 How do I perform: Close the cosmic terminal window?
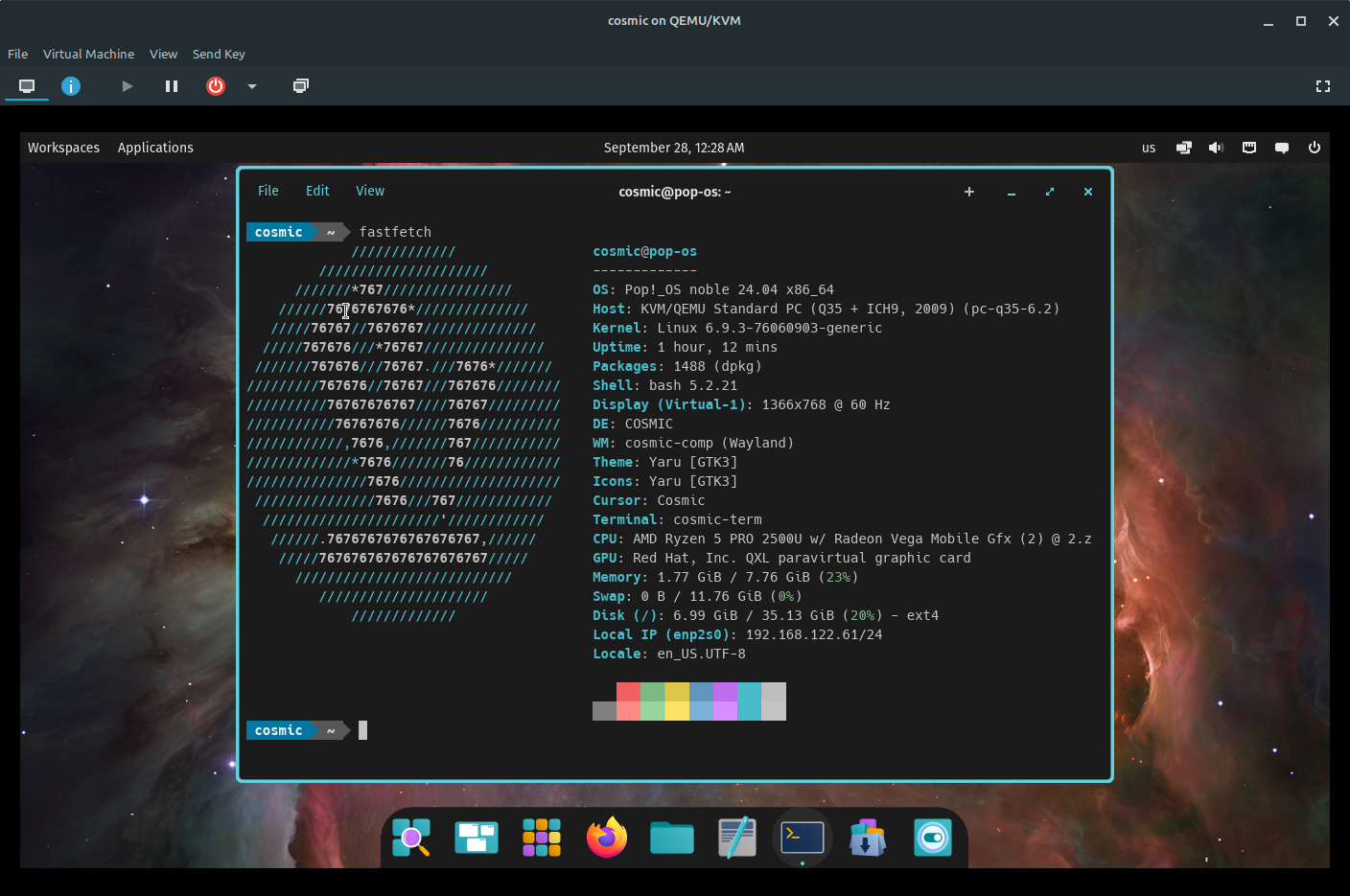point(1088,192)
